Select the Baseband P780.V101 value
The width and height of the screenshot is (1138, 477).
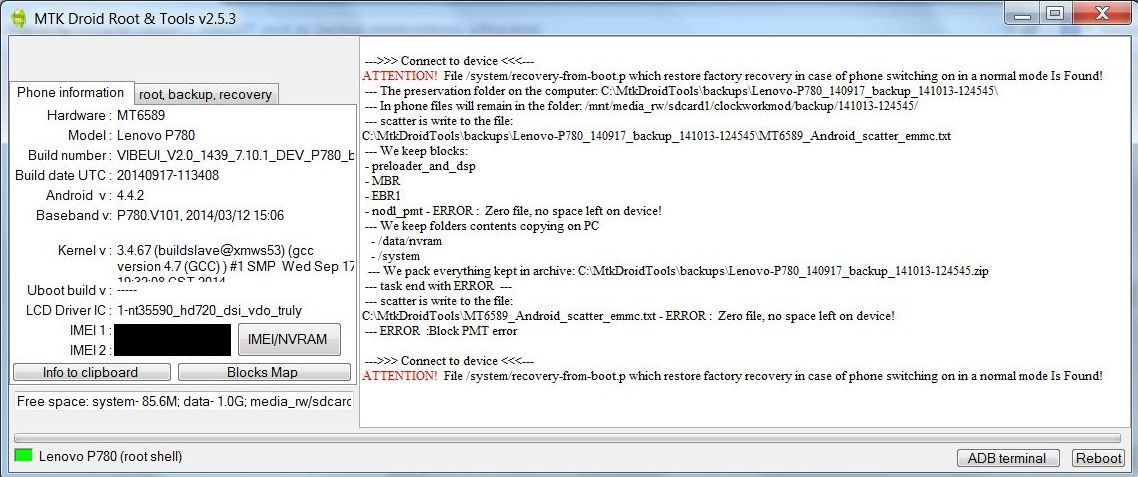[200, 215]
